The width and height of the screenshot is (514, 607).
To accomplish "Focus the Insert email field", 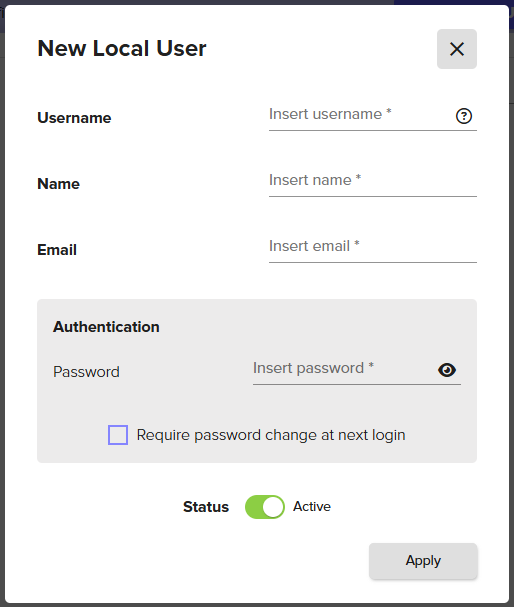I will tap(373, 247).
